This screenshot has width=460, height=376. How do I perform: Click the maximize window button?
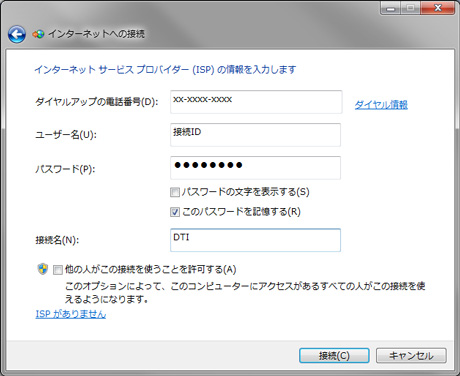[411, 8]
